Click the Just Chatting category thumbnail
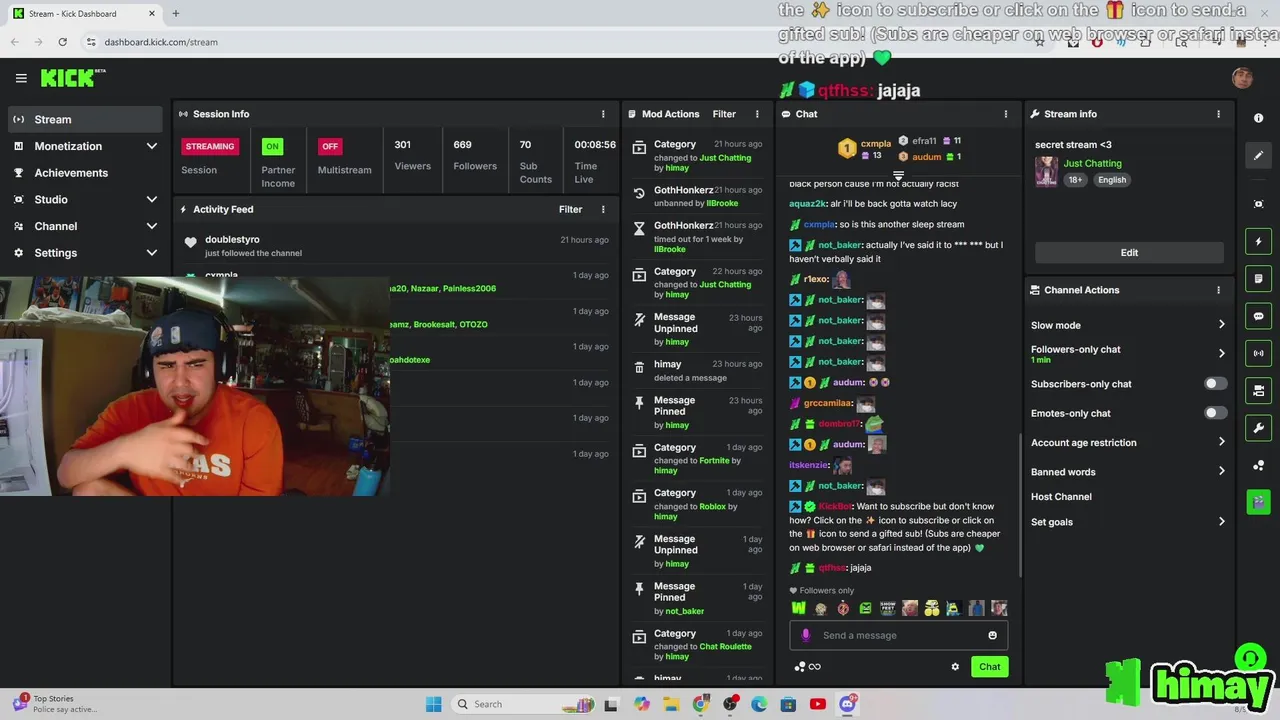1280x720 pixels. [1046, 171]
